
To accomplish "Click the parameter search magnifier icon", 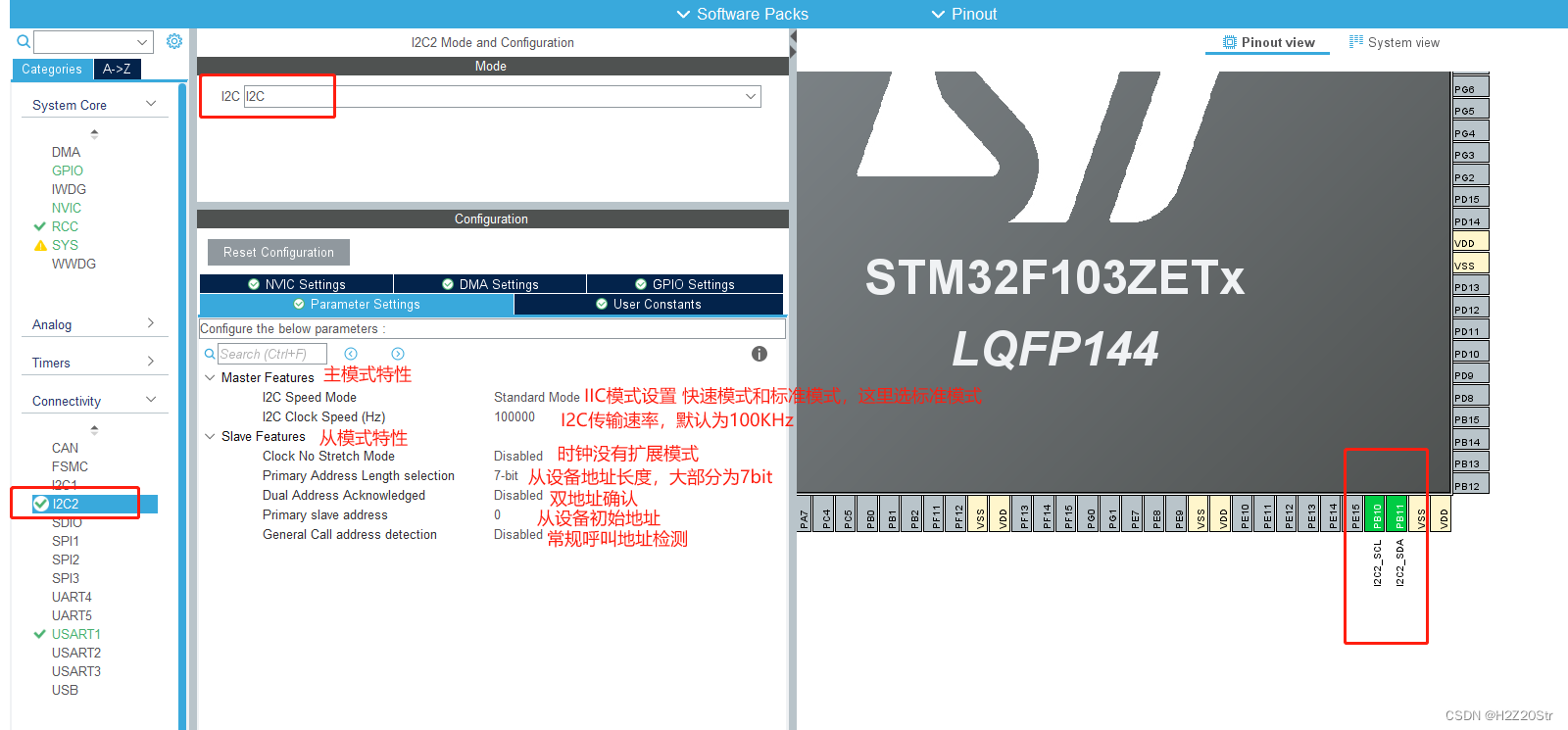I will tap(210, 354).
